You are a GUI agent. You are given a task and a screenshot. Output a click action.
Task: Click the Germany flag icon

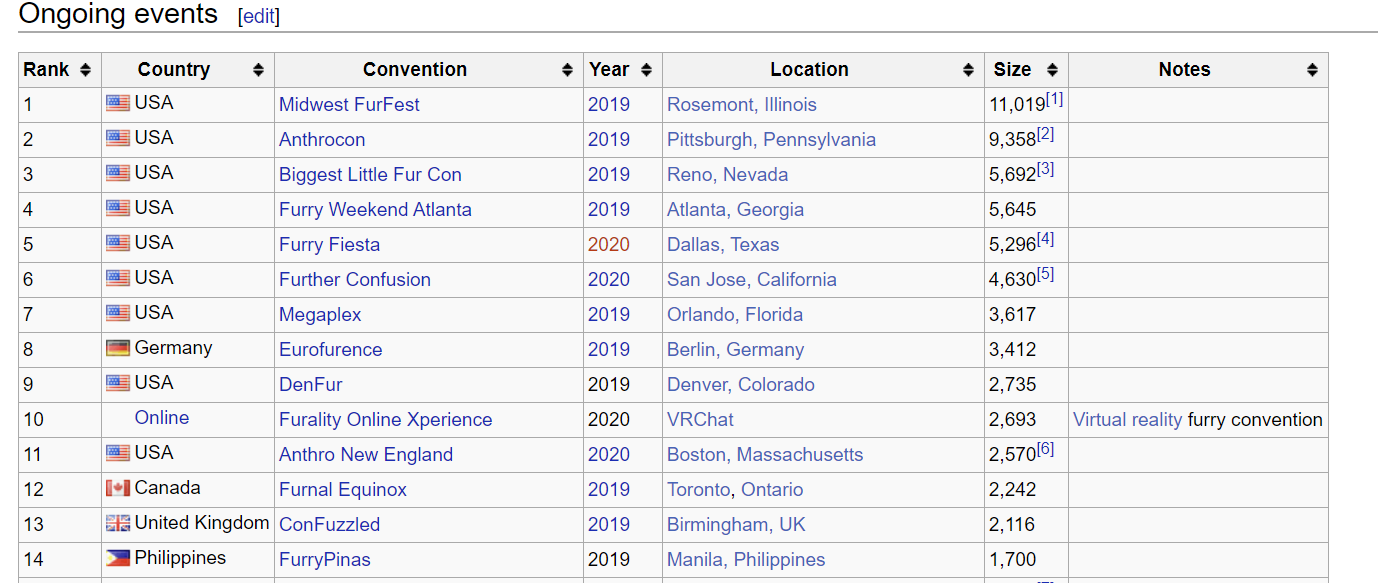[x=118, y=348]
